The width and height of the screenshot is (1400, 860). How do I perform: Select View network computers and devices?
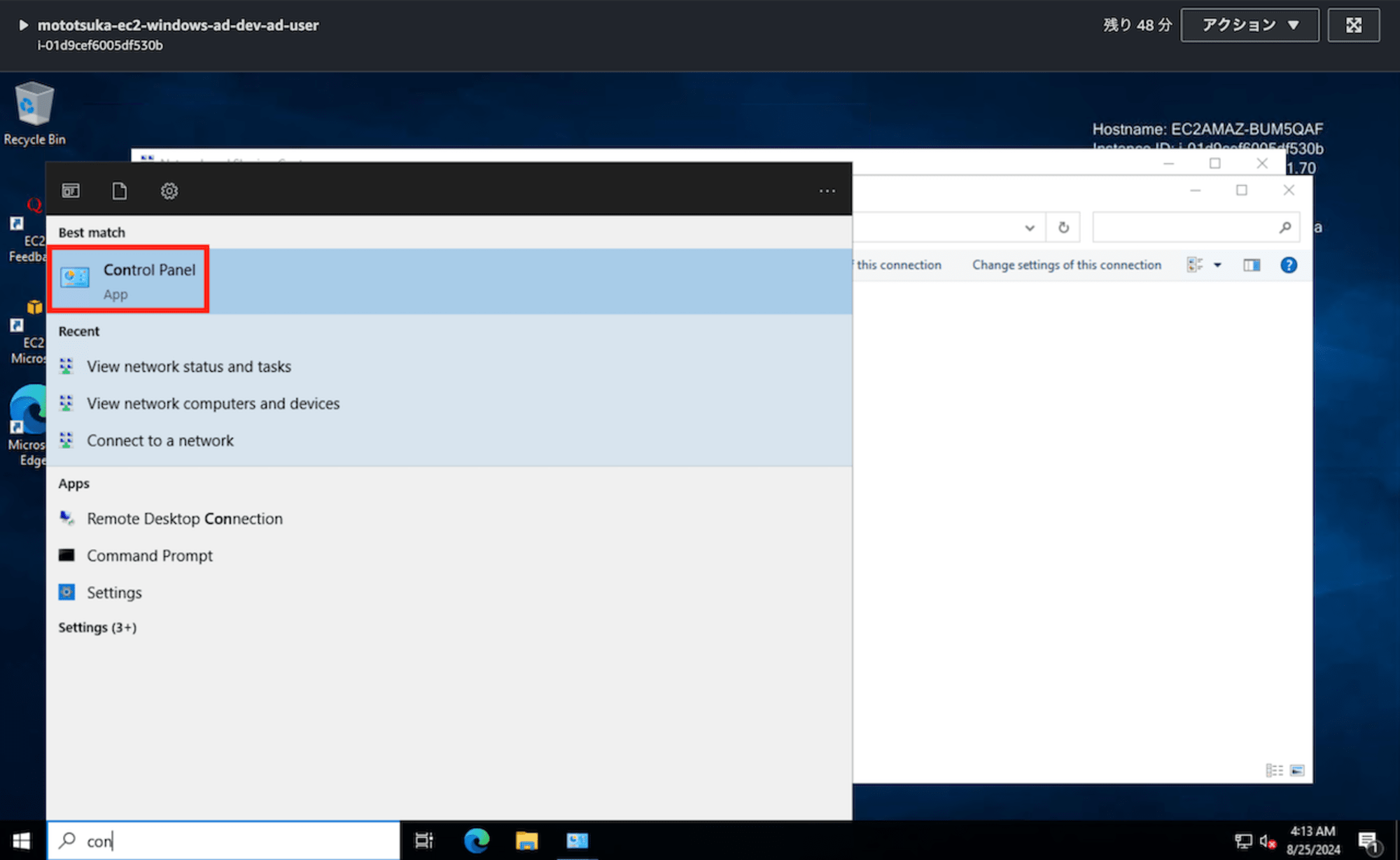(212, 403)
